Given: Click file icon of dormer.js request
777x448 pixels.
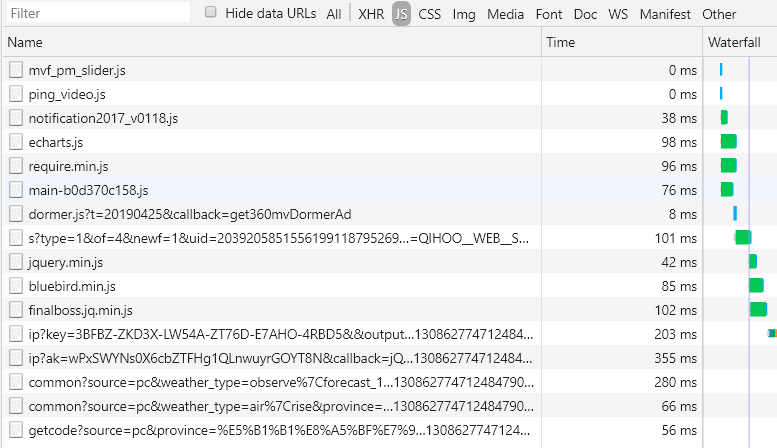Looking at the screenshot, I should point(16,214).
